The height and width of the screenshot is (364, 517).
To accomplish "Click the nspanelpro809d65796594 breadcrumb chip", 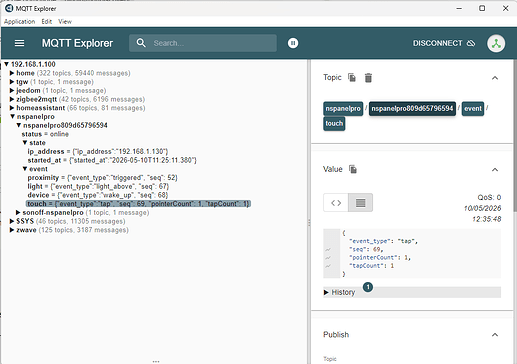I will (x=412, y=109).
